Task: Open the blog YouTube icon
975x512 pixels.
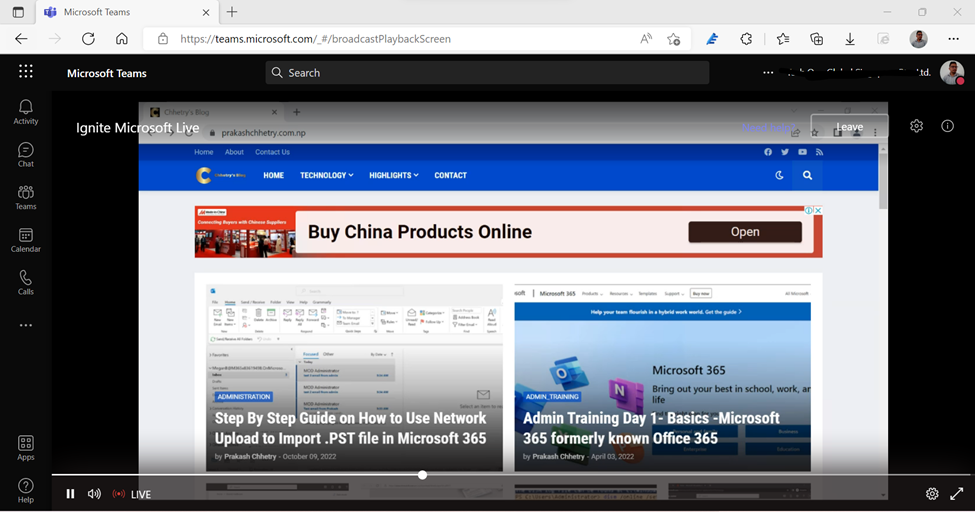Action: point(802,152)
